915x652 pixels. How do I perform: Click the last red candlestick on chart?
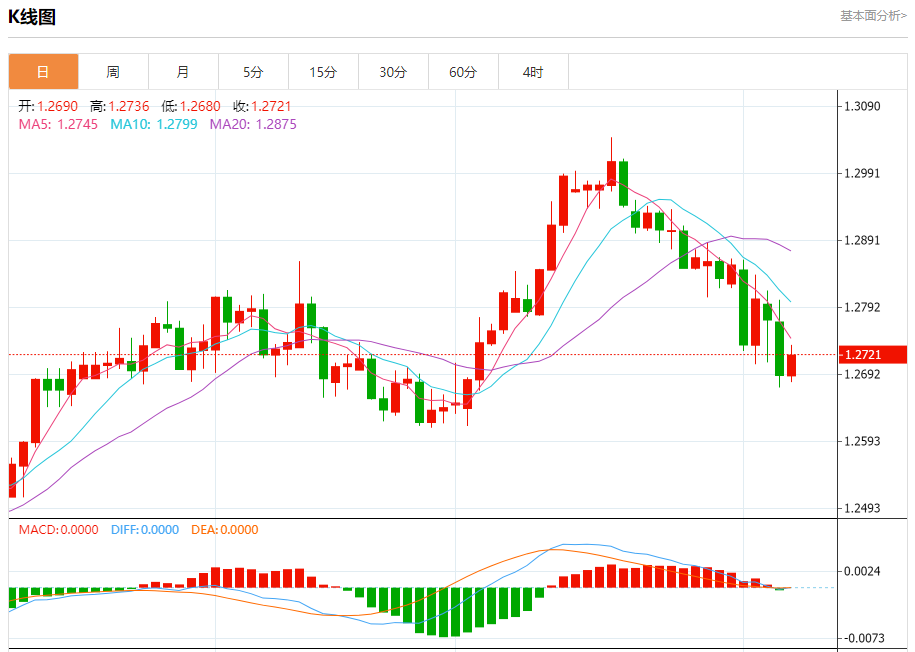791,365
